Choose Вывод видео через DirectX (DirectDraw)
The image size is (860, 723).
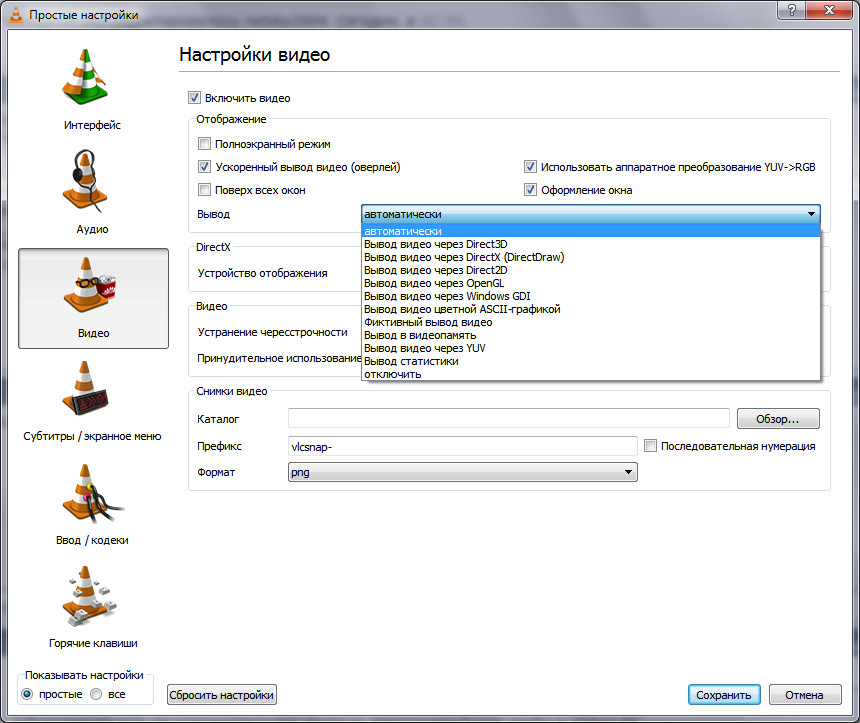click(591, 257)
